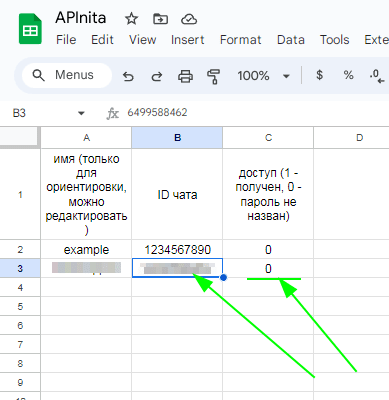389x400 pixels.
Task: Open the Data menu
Action: (291, 40)
